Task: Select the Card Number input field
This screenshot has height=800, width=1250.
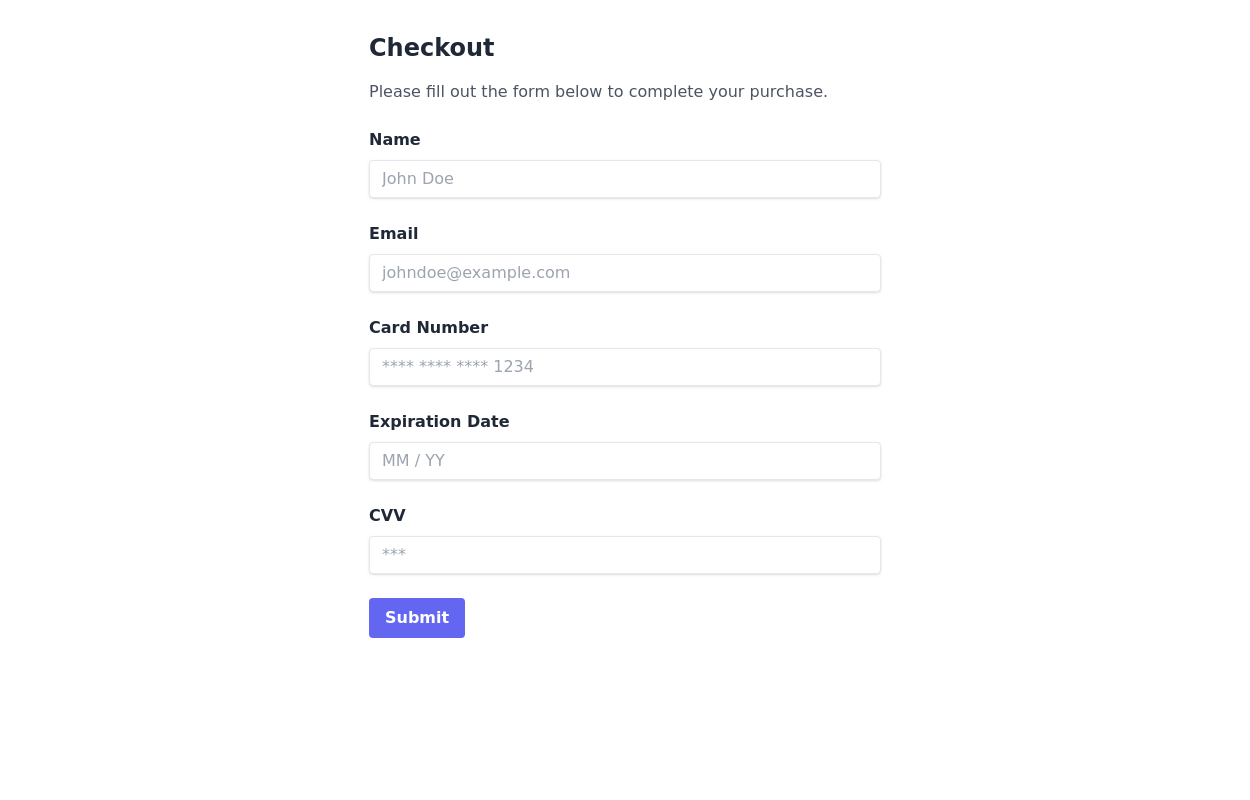Action: click(x=624, y=367)
